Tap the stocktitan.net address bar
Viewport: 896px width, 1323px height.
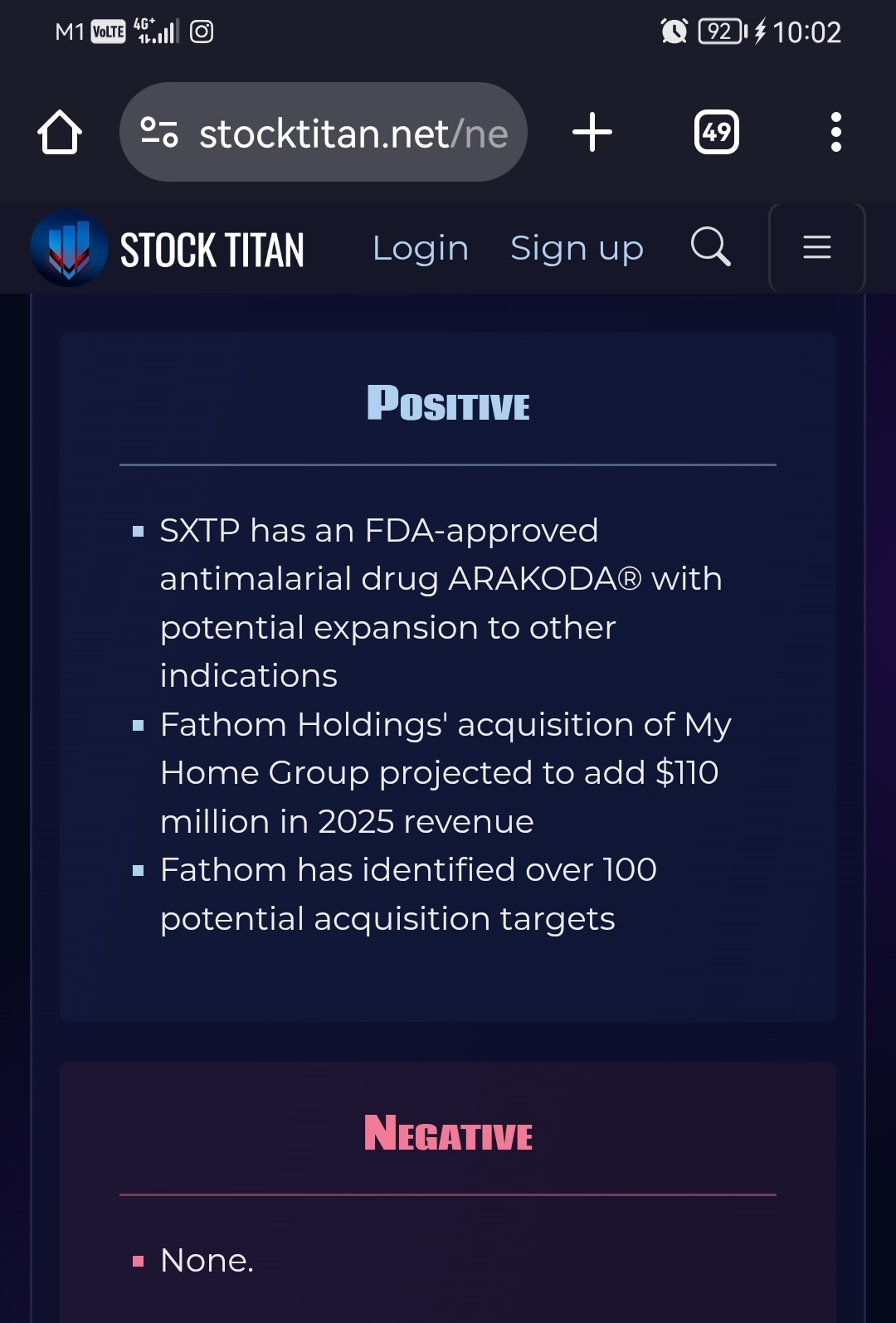(324, 132)
